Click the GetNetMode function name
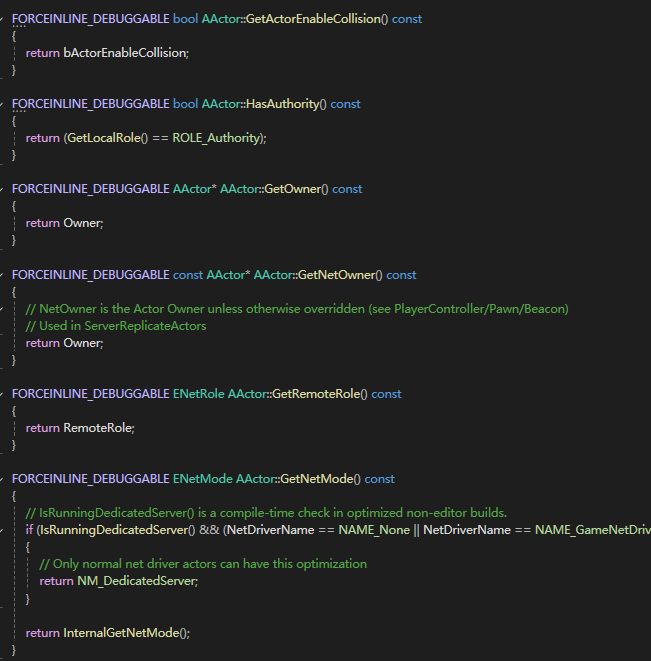The height and width of the screenshot is (661, 651). [317, 479]
